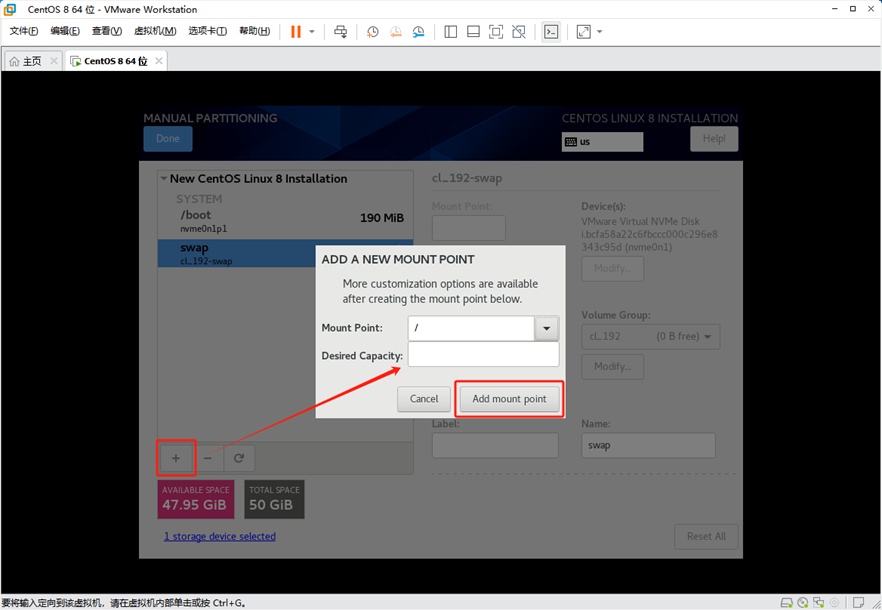This screenshot has height=610, width=882.
Task: Click the Send Ctrl+Alt+Del toolbar icon
Action: click(340, 32)
